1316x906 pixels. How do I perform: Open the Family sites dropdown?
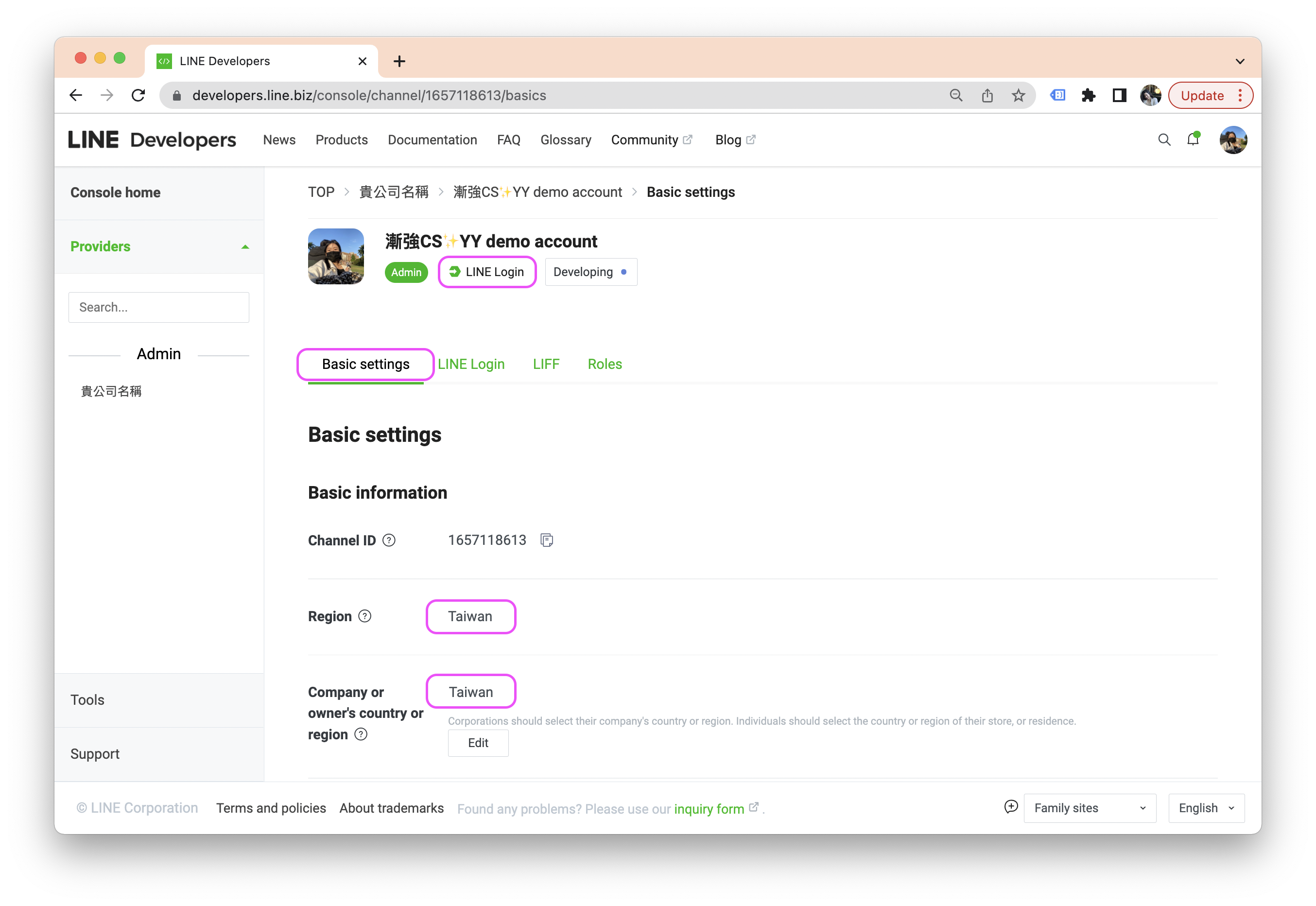click(x=1090, y=808)
